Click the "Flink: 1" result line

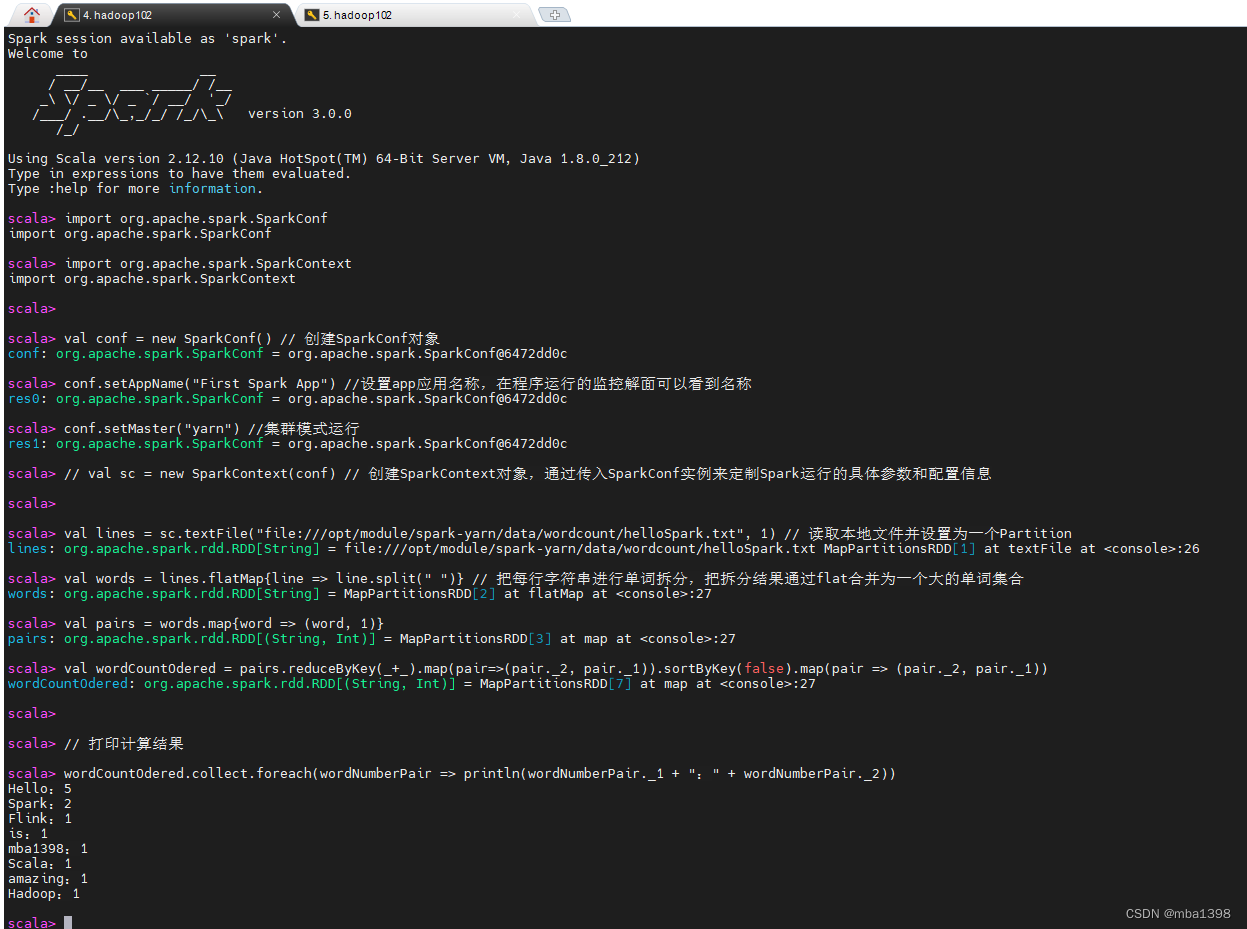(x=40, y=819)
